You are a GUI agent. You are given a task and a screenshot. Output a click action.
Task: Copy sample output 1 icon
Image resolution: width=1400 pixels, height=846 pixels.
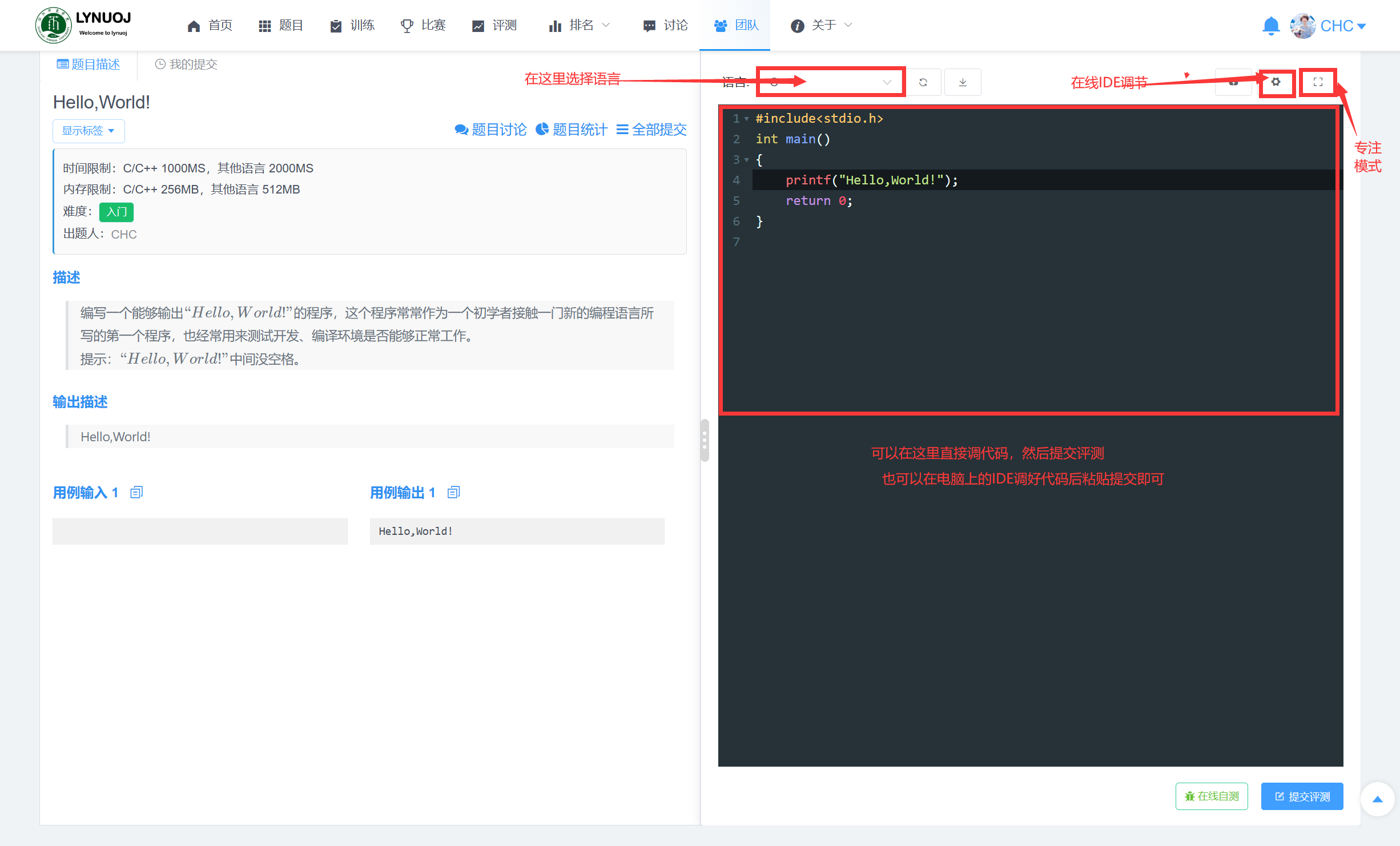[x=453, y=492]
